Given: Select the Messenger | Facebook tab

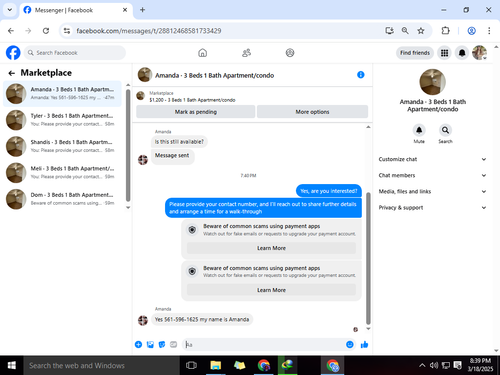Looking at the screenshot, I should (x=76, y=10).
